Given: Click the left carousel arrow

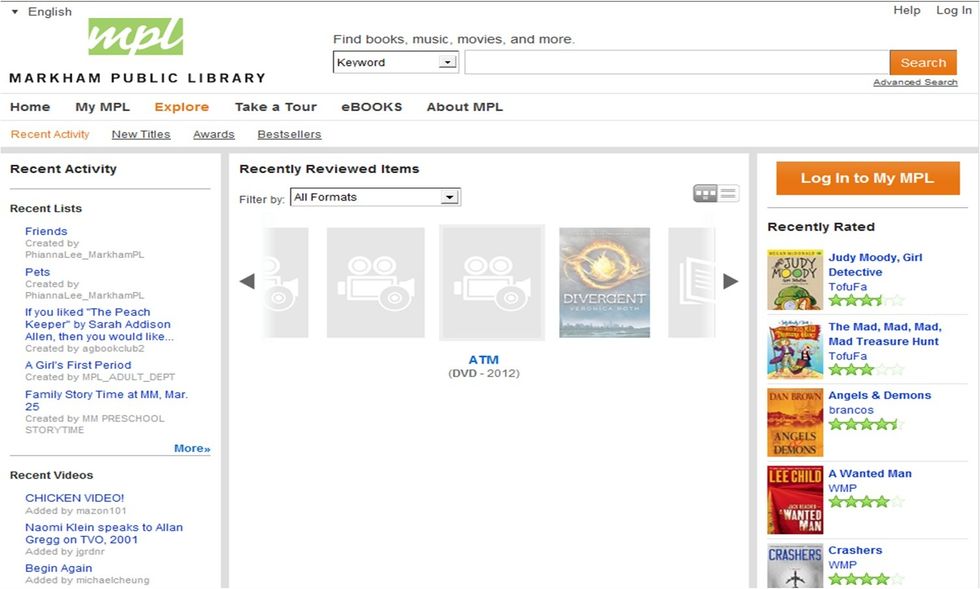Looking at the screenshot, I should 246,282.
